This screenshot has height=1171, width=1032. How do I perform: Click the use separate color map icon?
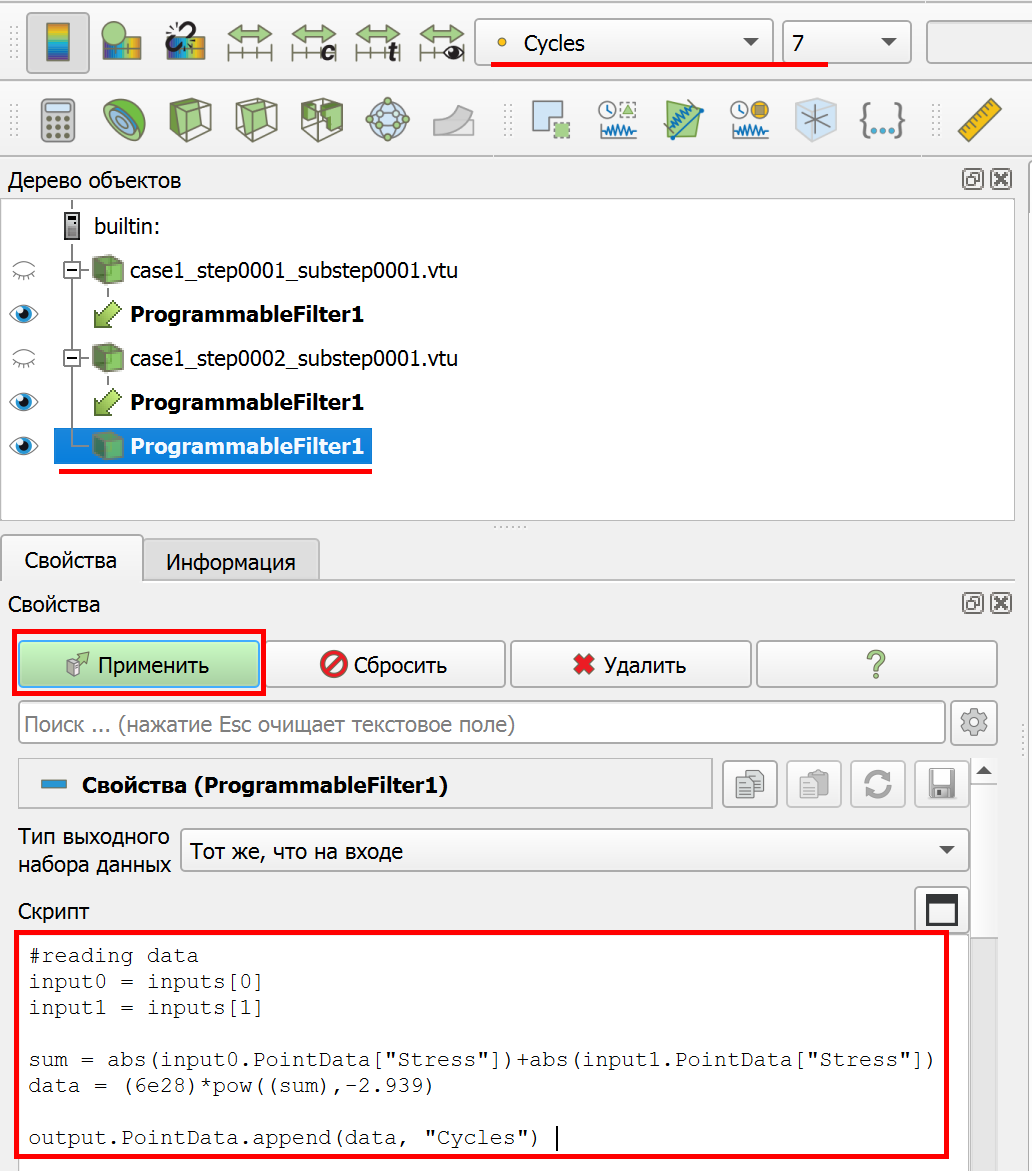click(x=185, y=43)
